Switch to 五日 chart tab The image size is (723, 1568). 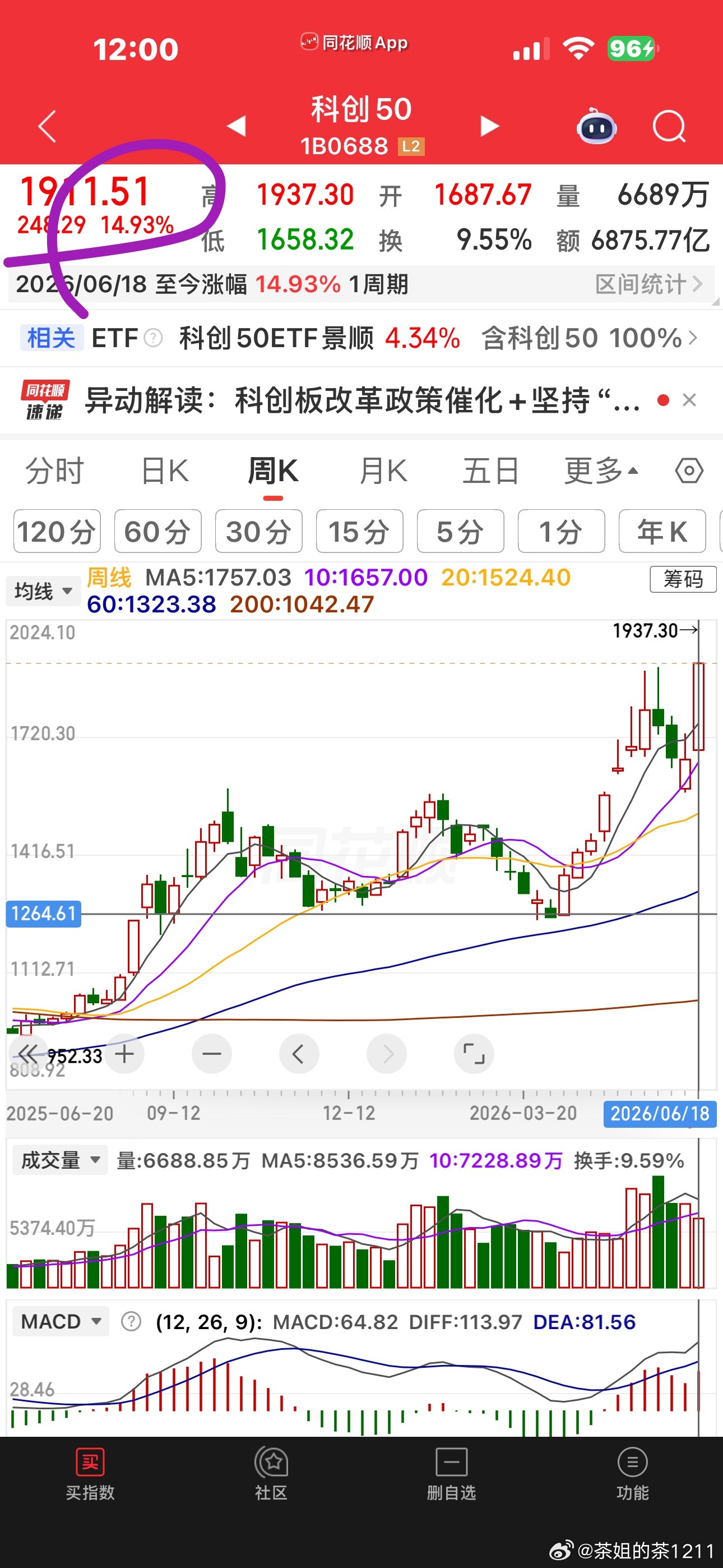(x=490, y=471)
